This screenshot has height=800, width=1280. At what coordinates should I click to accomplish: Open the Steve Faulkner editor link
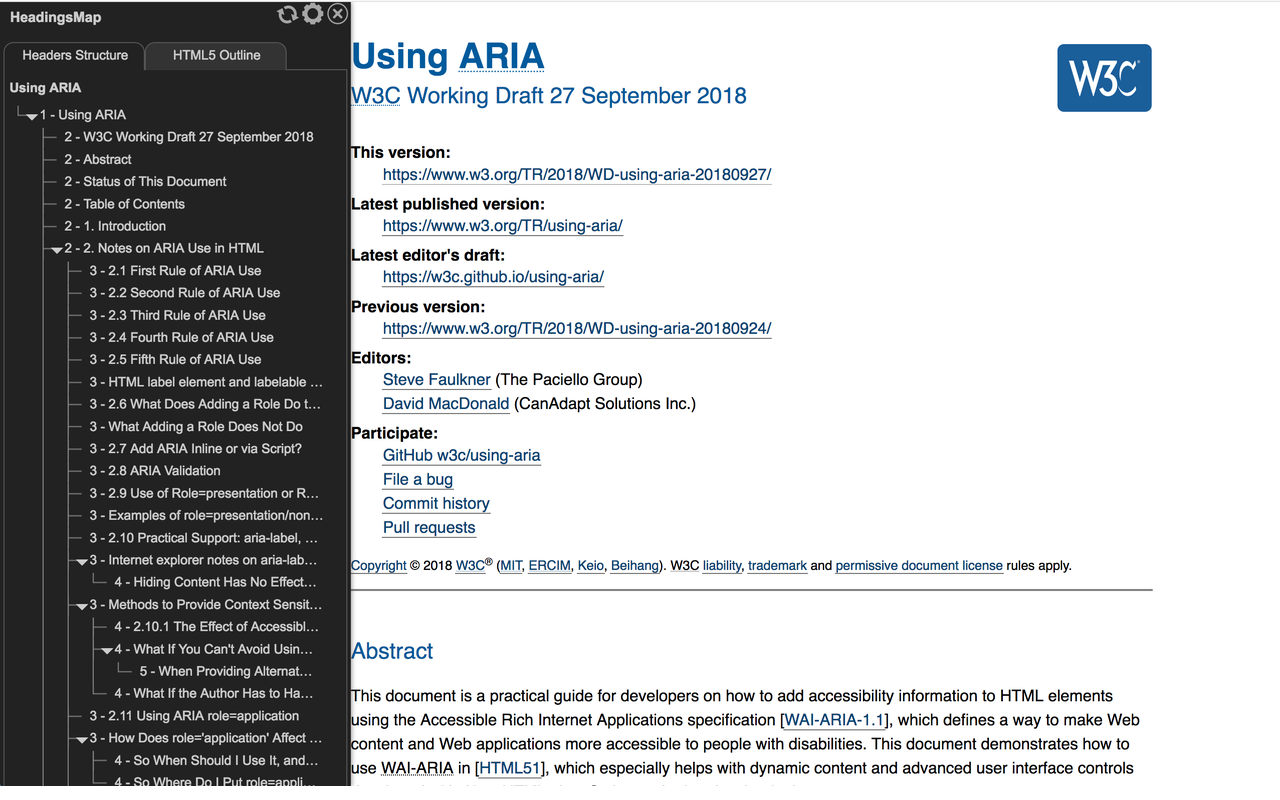click(x=436, y=379)
